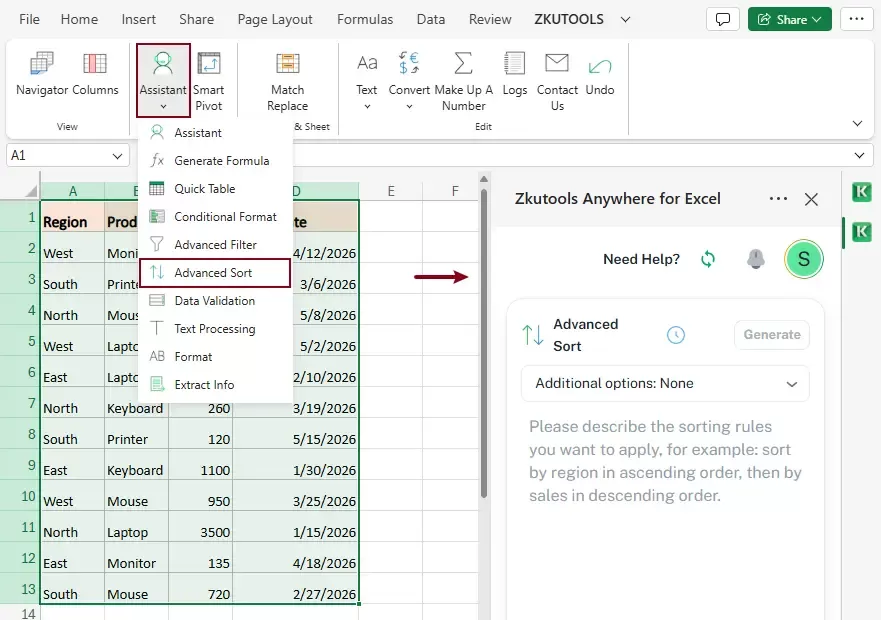Switch to the Formulas tab
The image size is (881, 620).
pyautogui.click(x=365, y=19)
